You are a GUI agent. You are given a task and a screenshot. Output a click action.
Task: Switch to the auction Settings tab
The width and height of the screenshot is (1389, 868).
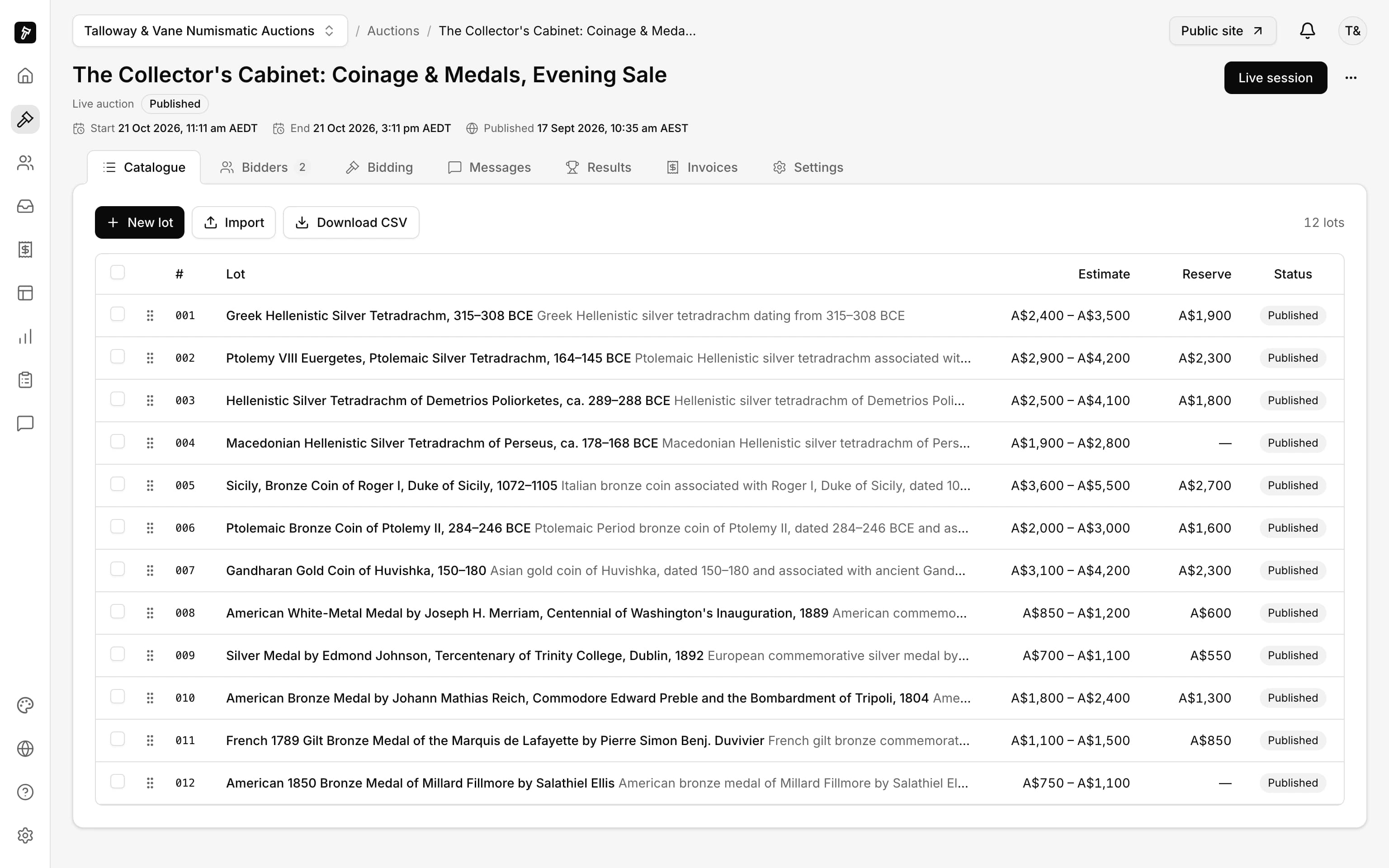tap(808, 168)
